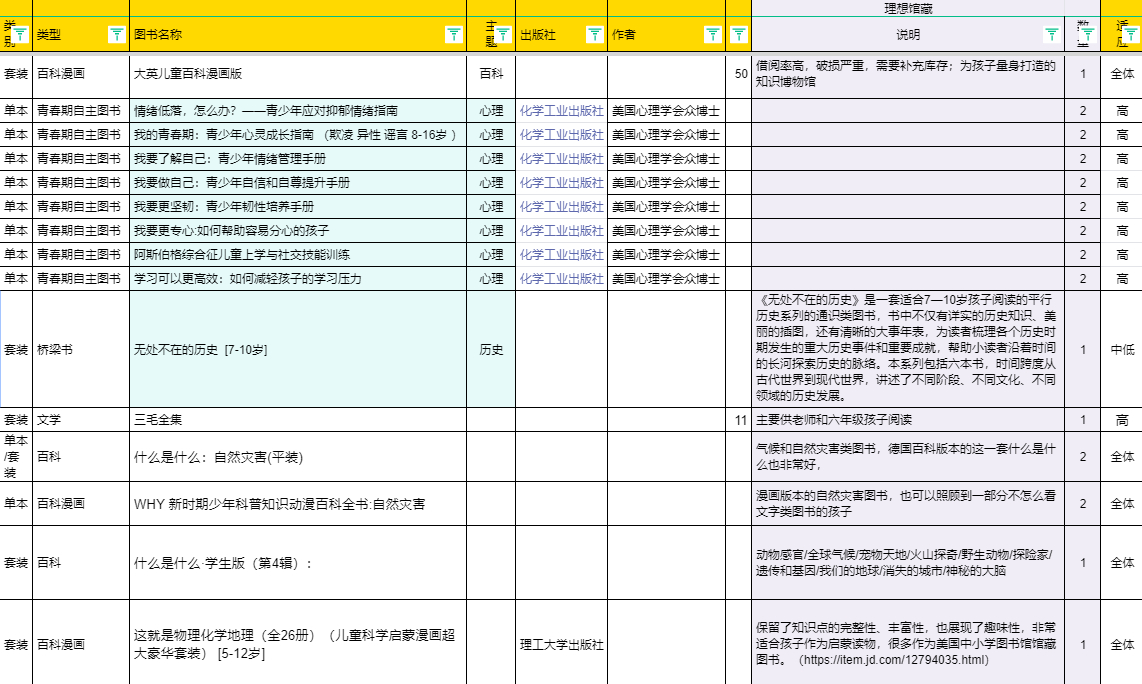The width and height of the screenshot is (1142, 684).
Task: Click filter icon in 类别 header
Action: 22,35
